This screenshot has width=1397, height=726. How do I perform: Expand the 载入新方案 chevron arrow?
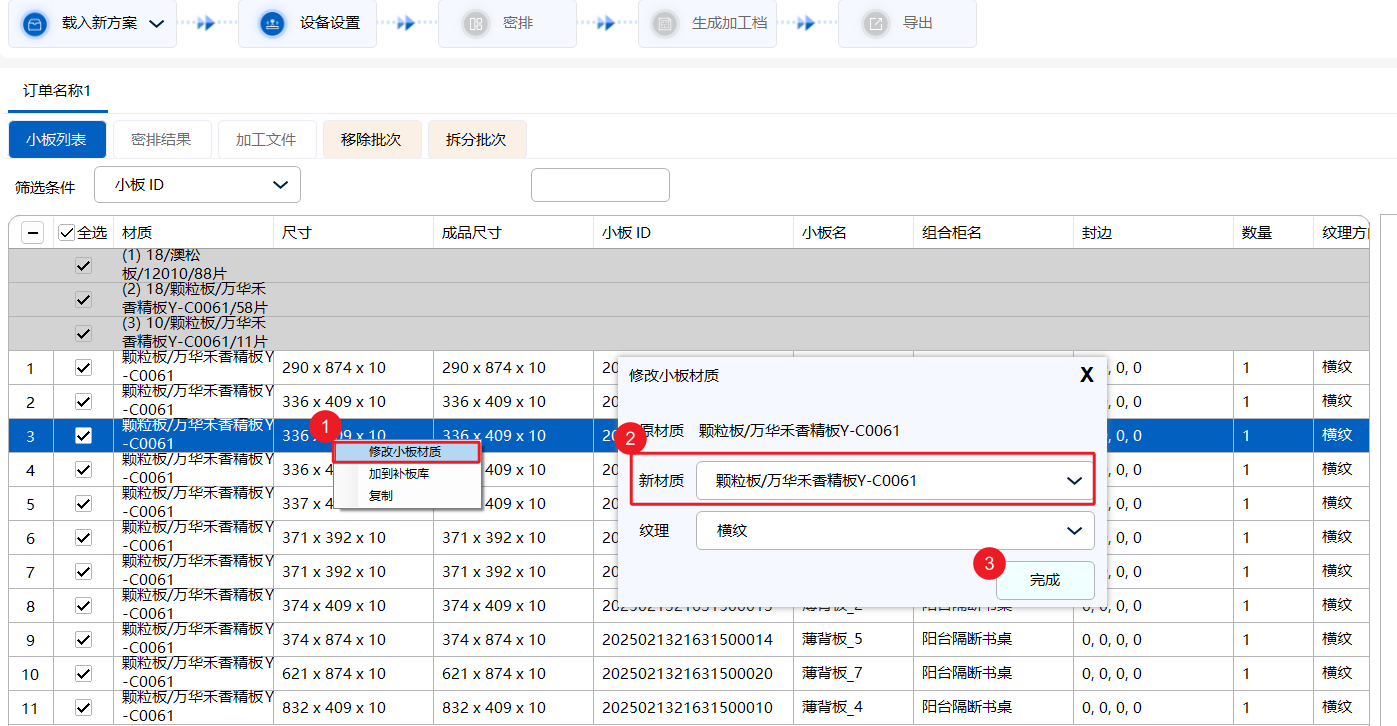click(x=156, y=24)
